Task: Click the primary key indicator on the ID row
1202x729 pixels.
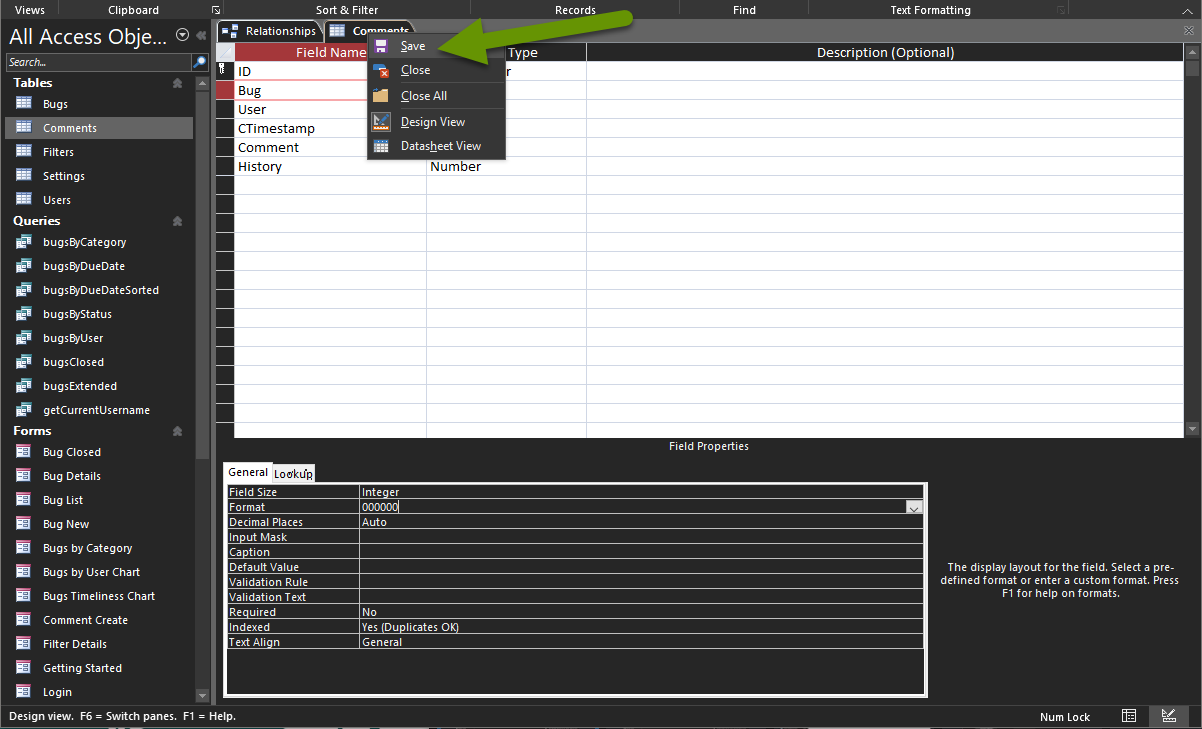Action: pyautogui.click(x=224, y=71)
